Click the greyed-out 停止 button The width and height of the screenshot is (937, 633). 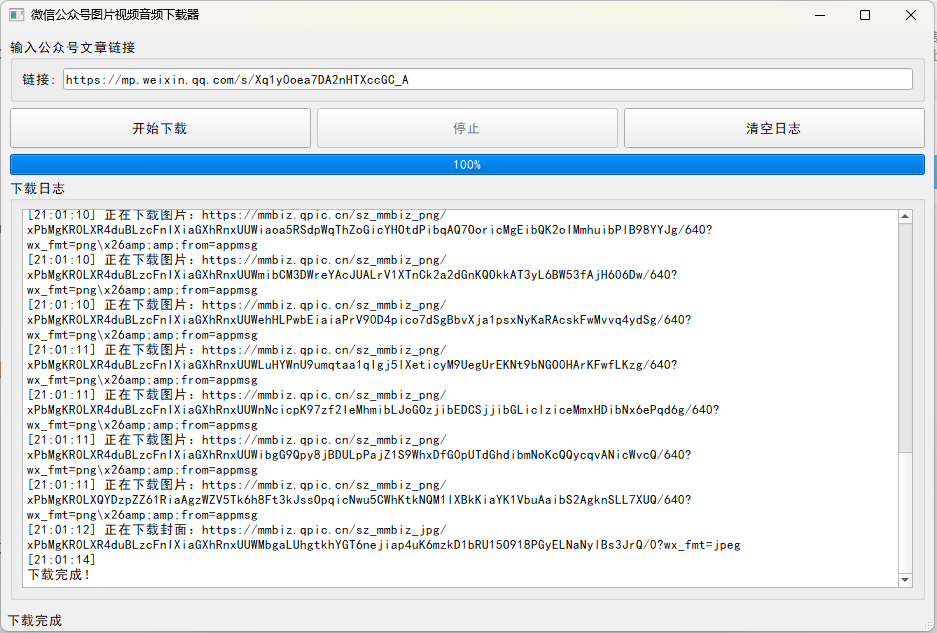pyautogui.click(x=467, y=128)
